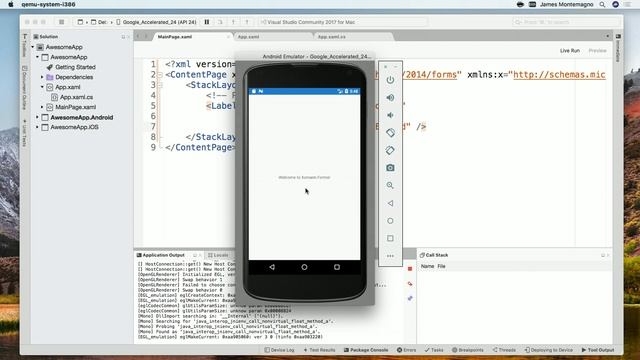The width and height of the screenshot is (640, 360).
Task: Open the Apple menu
Action: 11,4
